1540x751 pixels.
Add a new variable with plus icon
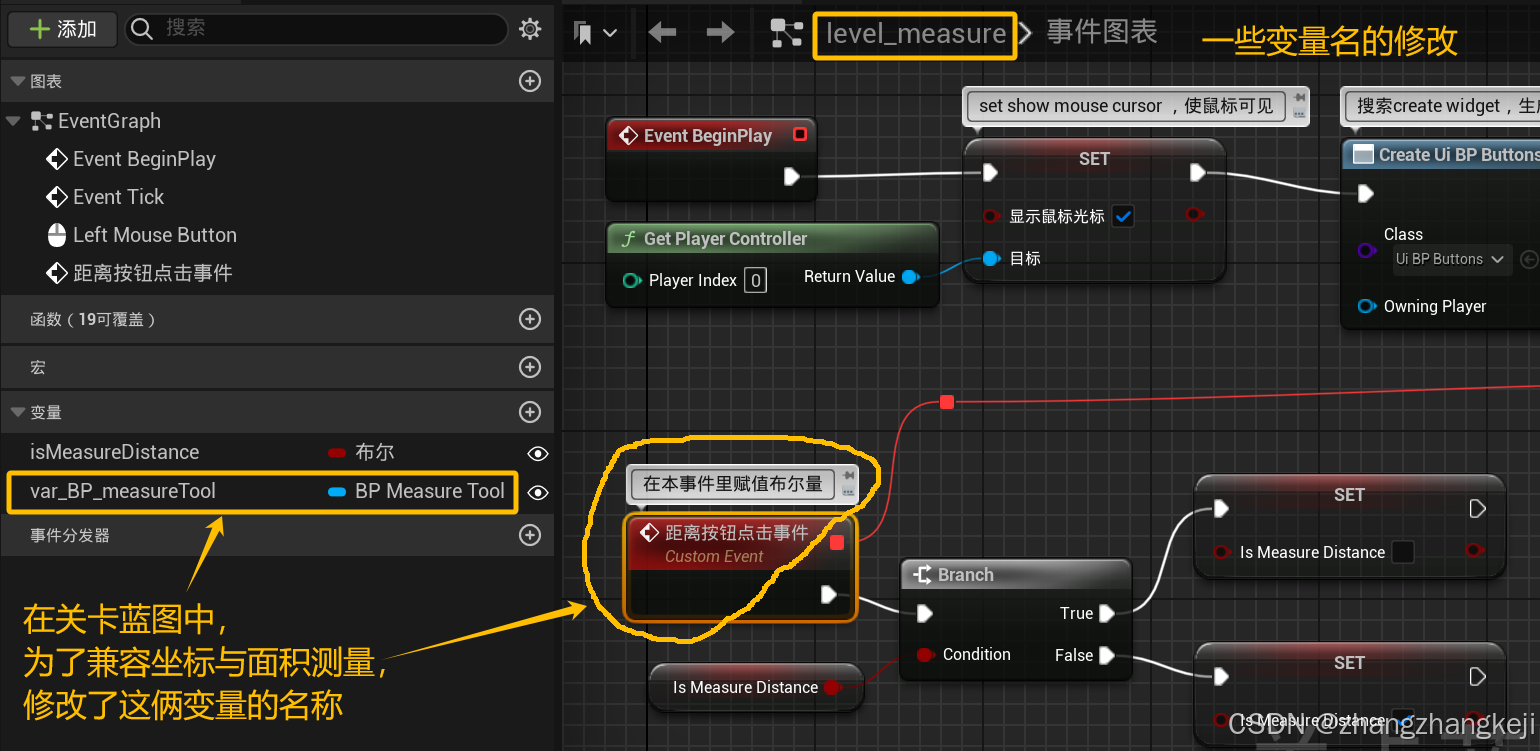(x=530, y=412)
